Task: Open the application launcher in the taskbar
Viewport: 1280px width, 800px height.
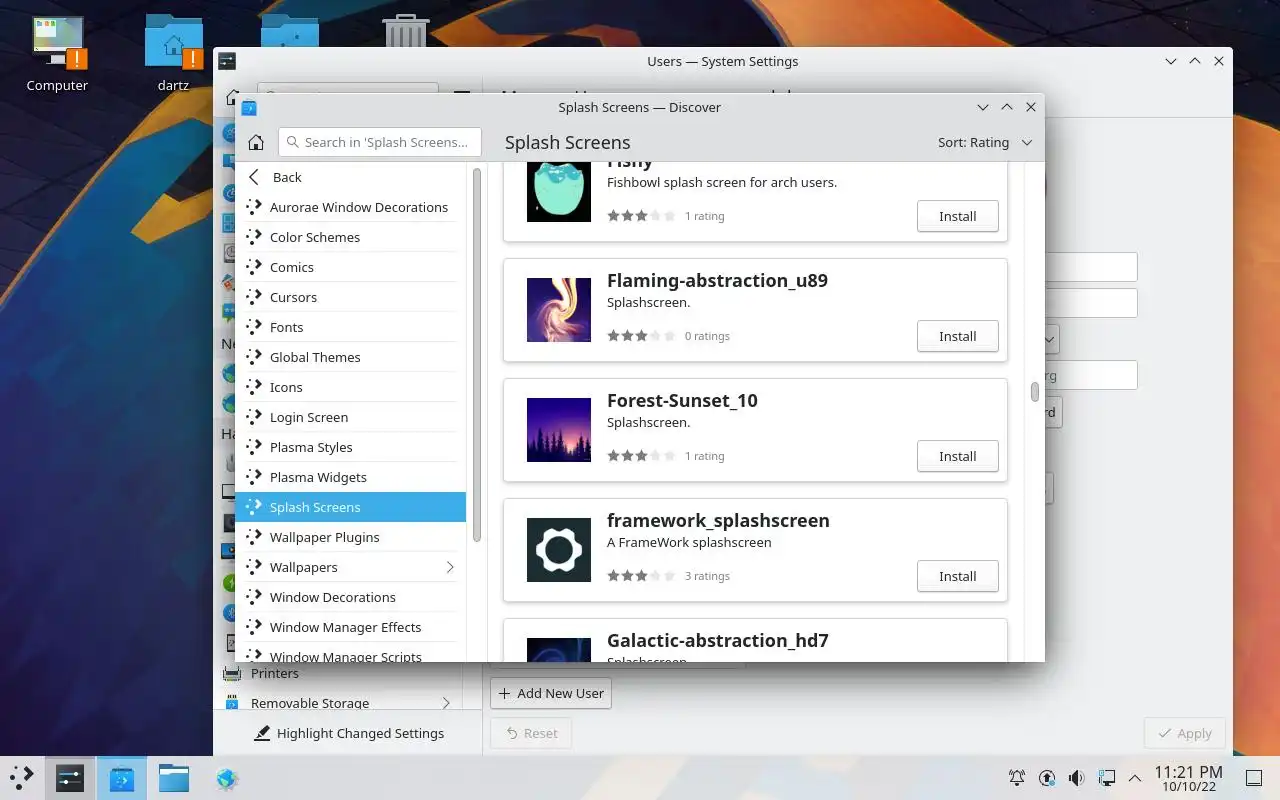Action: (x=21, y=777)
